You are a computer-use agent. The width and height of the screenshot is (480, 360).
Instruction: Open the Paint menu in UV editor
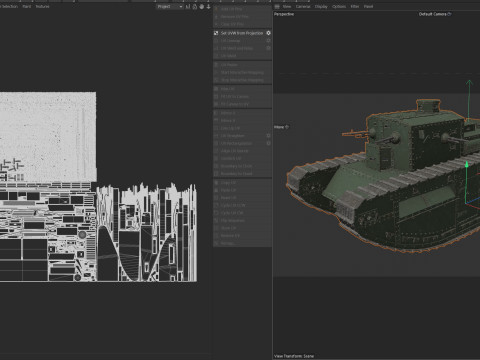tap(27, 6)
